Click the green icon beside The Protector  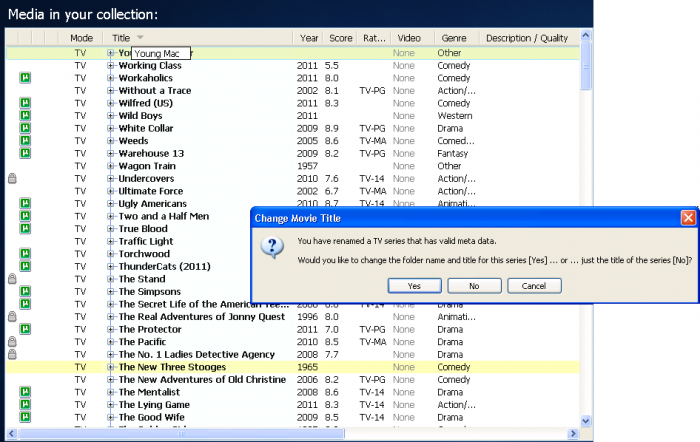pyautogui.click(x=25, y=329)
